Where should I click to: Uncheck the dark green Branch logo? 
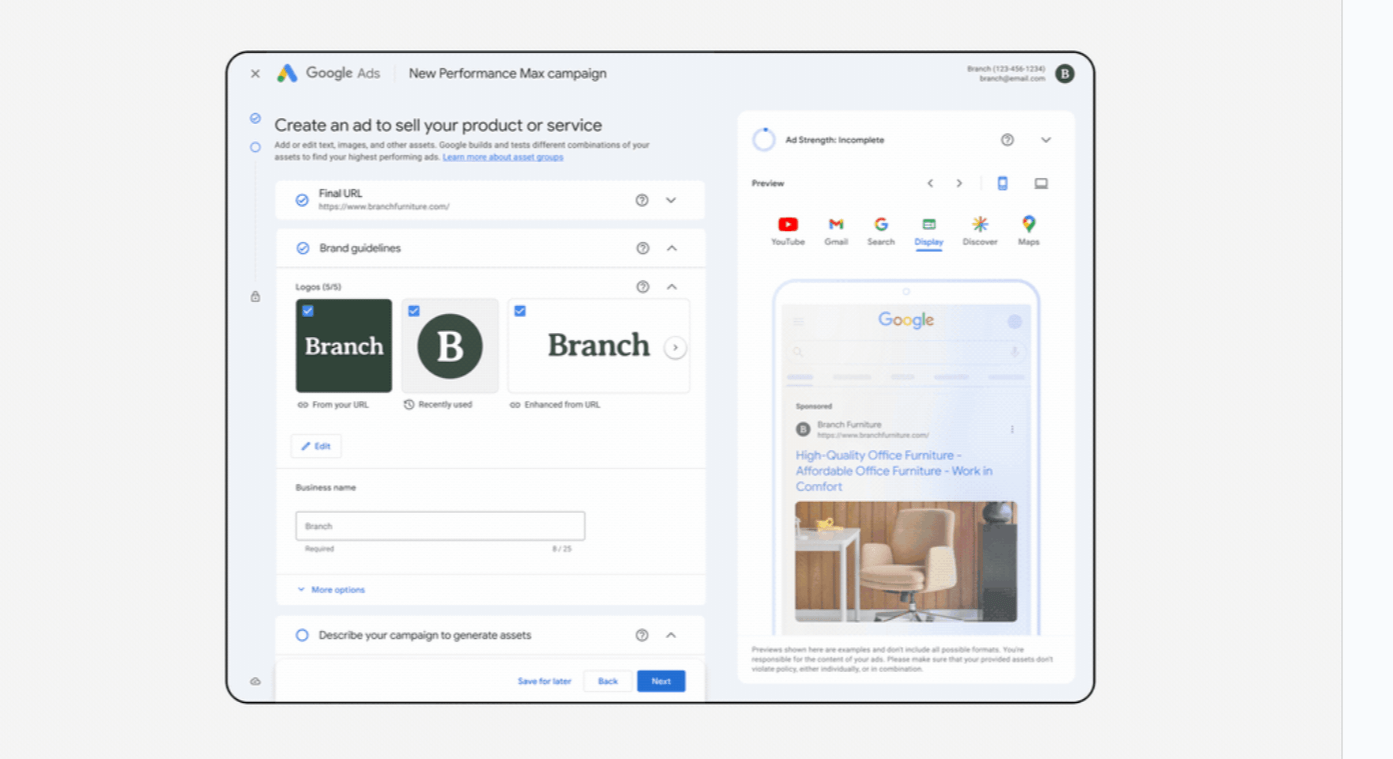click(x=308, y=311)
